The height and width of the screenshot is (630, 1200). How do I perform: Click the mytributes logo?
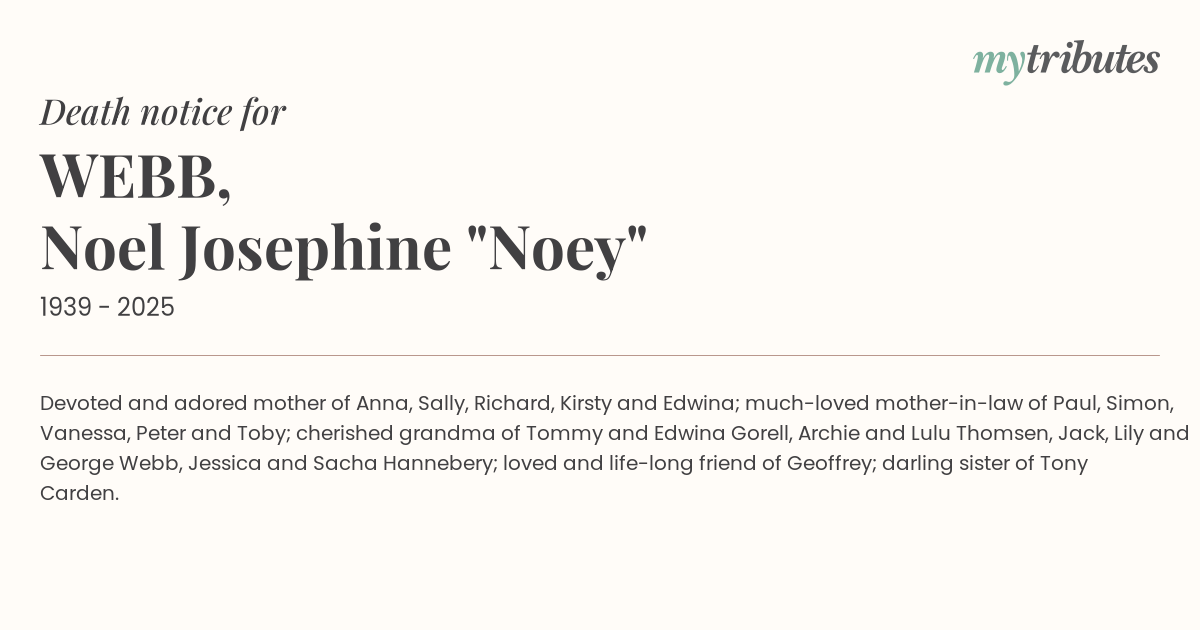tap(1065, 61)
